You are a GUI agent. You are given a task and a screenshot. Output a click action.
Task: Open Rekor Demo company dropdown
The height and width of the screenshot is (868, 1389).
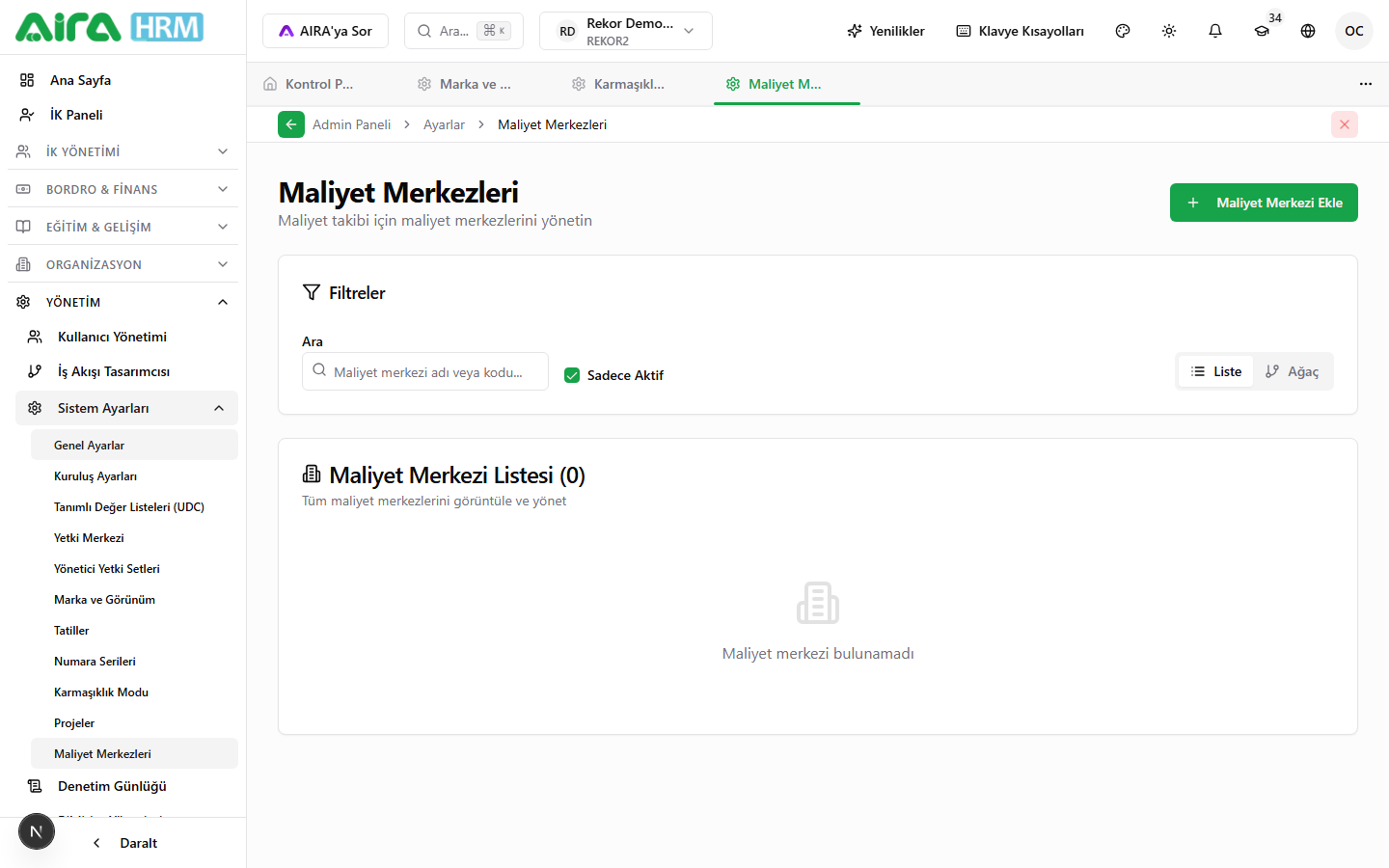point(626,31)
